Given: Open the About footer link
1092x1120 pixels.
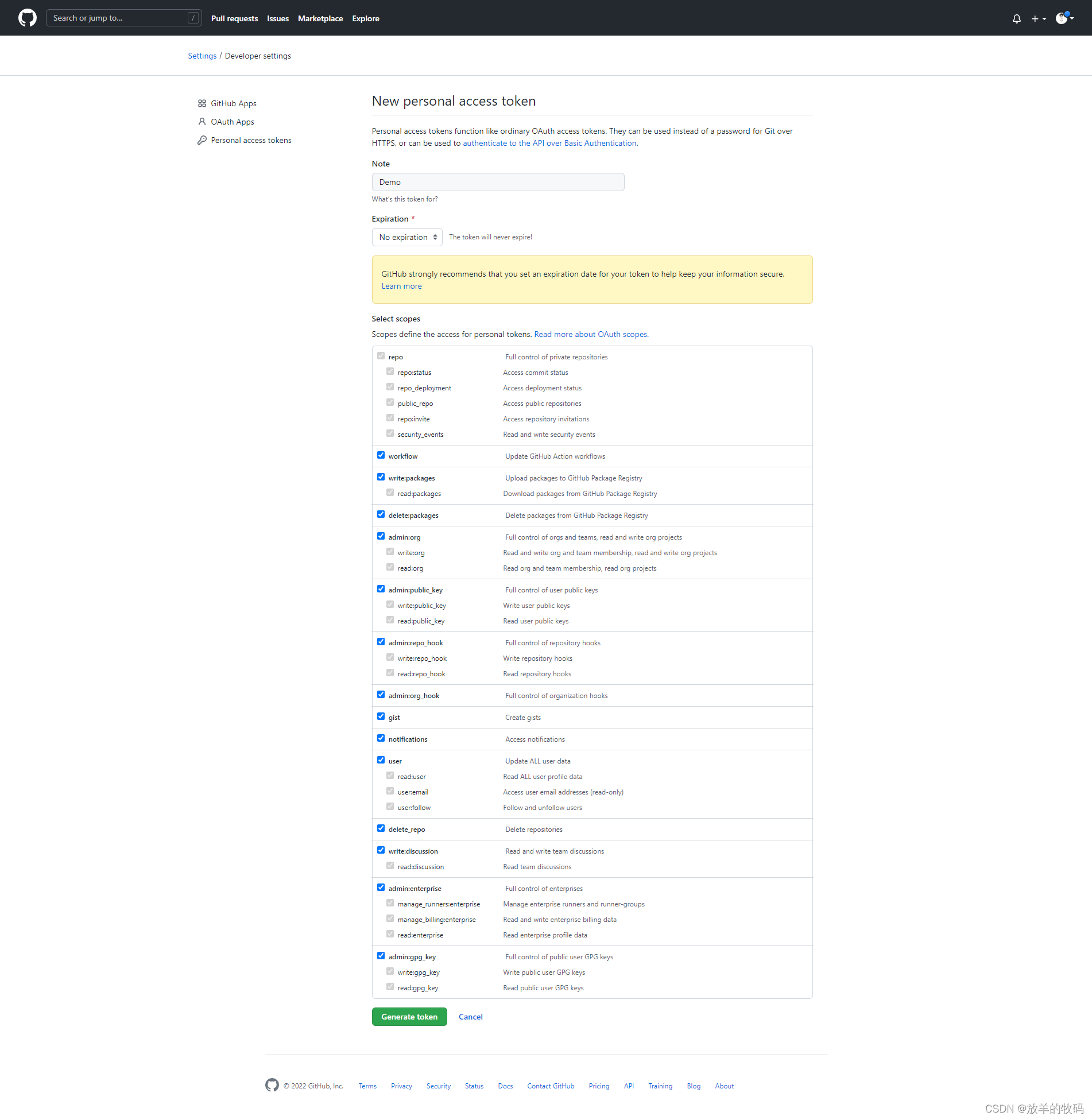Looking at the screenshot, I should [725, 1086].
